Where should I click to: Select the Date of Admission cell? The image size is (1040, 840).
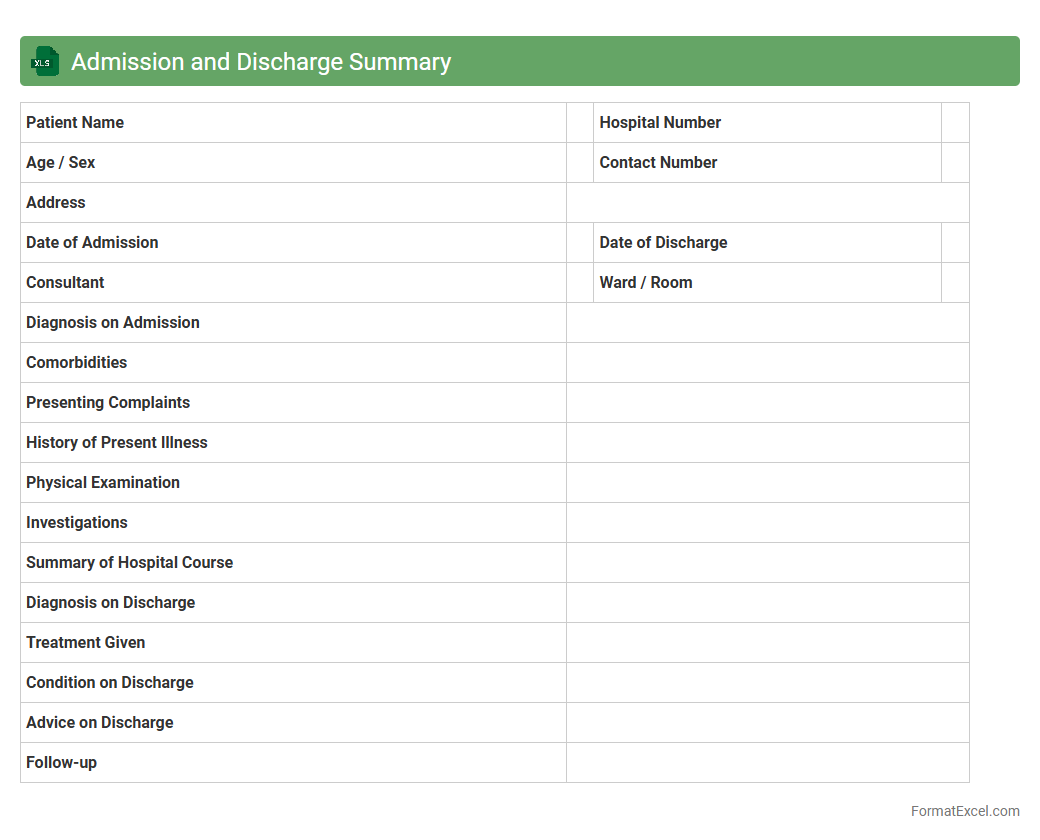coord(293,243)
